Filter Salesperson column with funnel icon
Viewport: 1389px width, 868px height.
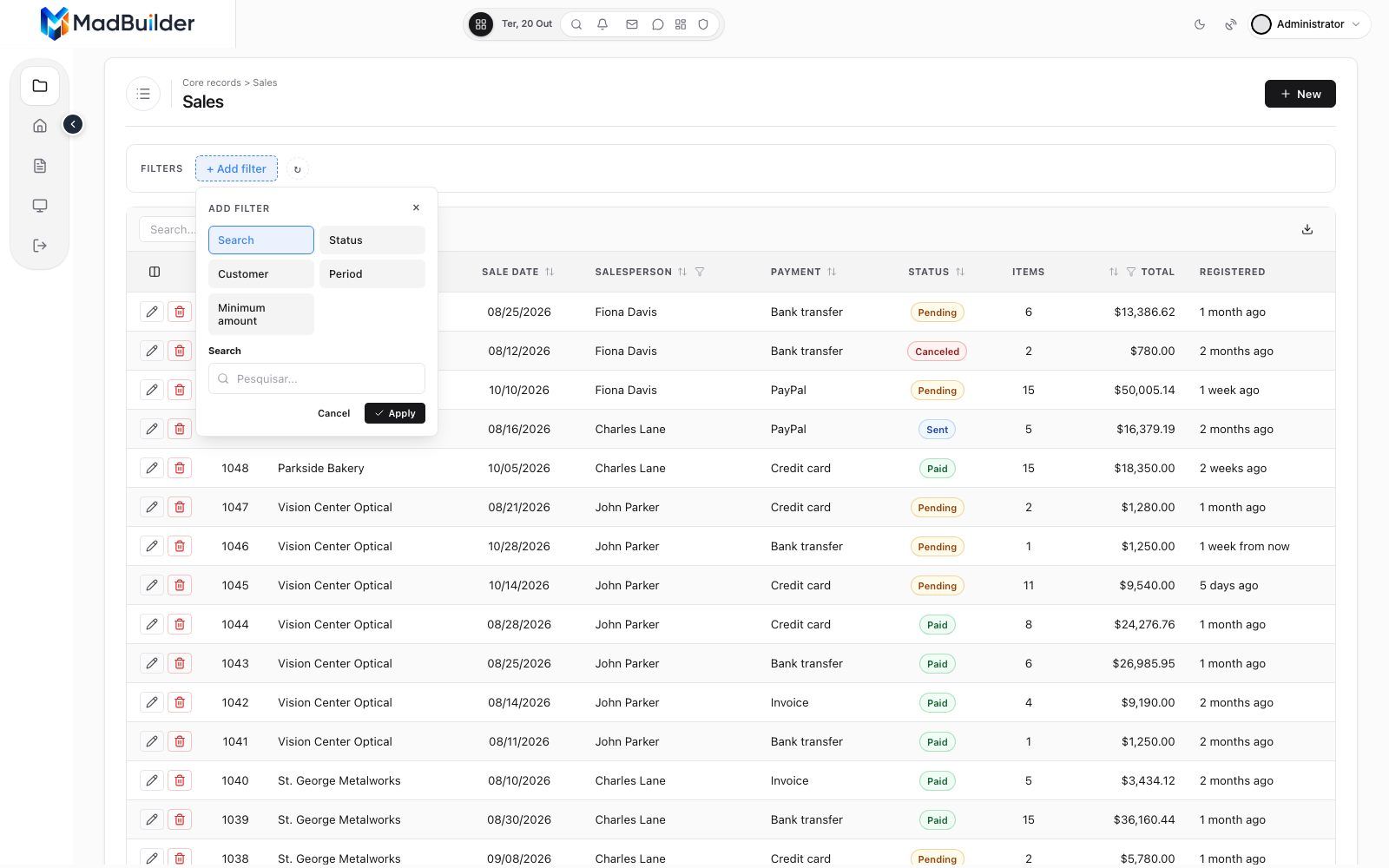(700, 272)
